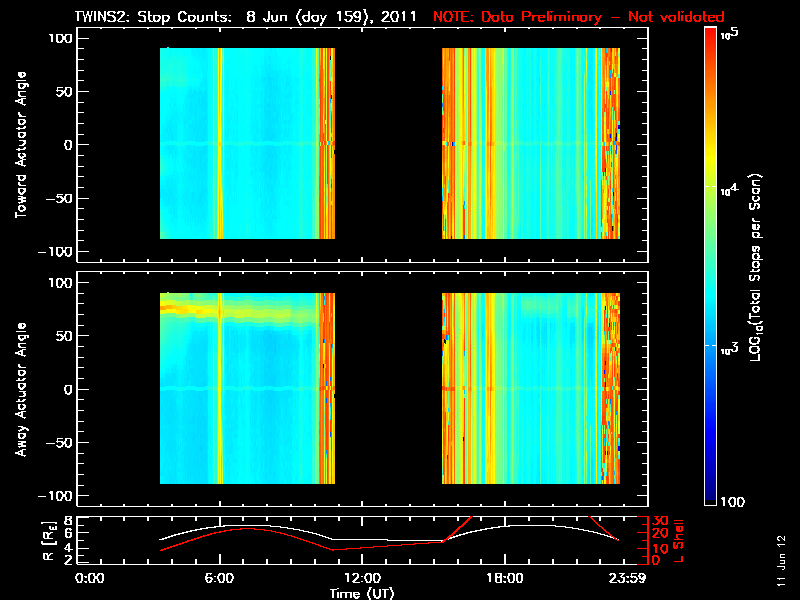This screenshot has width=800, height=600.
Task: Click the 'Toward Actuator Angle' axis label
Action: click(21, 144)
